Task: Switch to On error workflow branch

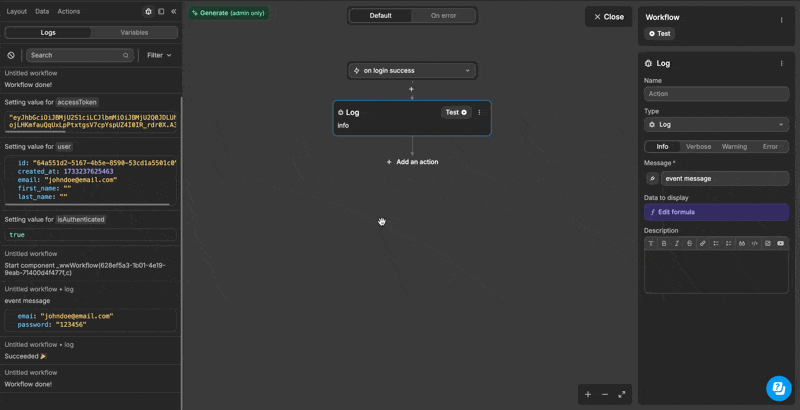Action: (443, 15)
